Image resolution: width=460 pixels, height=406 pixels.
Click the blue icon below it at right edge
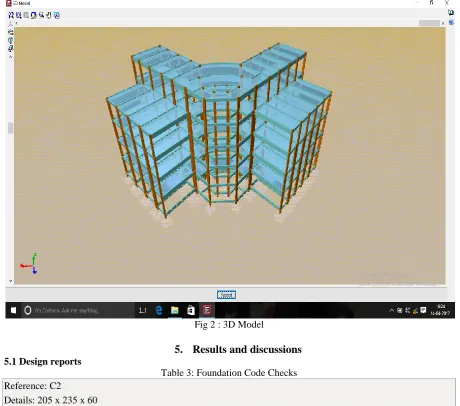point(451,22)
